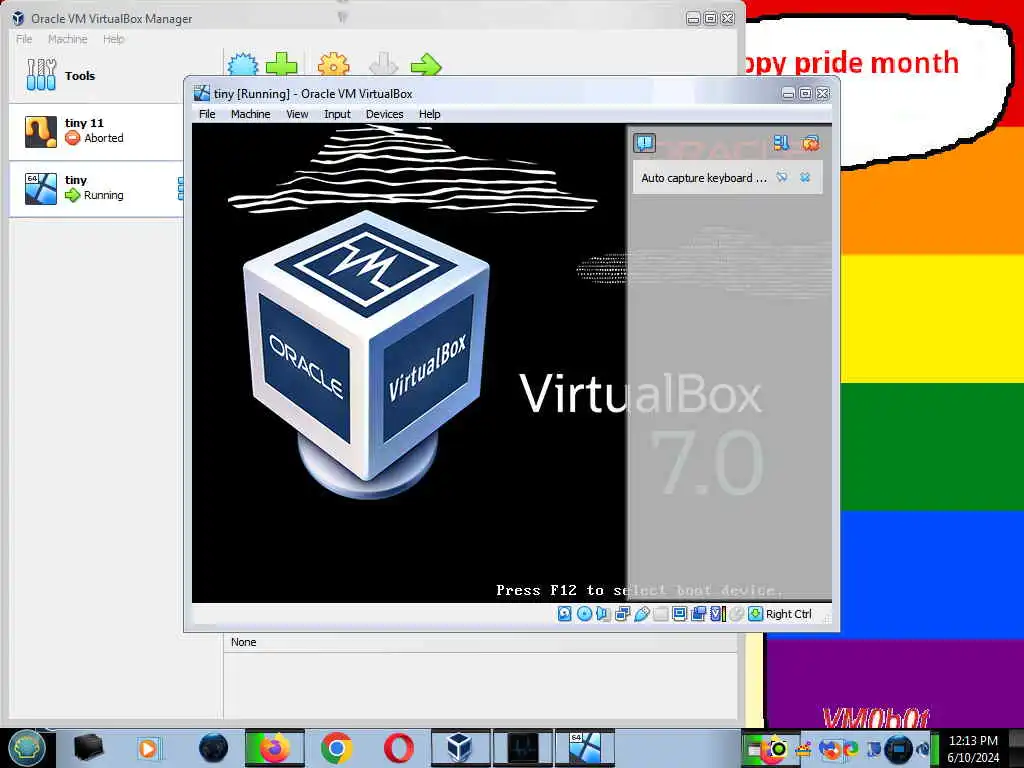The image size is (1024, 768).
Task: Click the recording indicator in VM status bar
Action: (698, 614)
